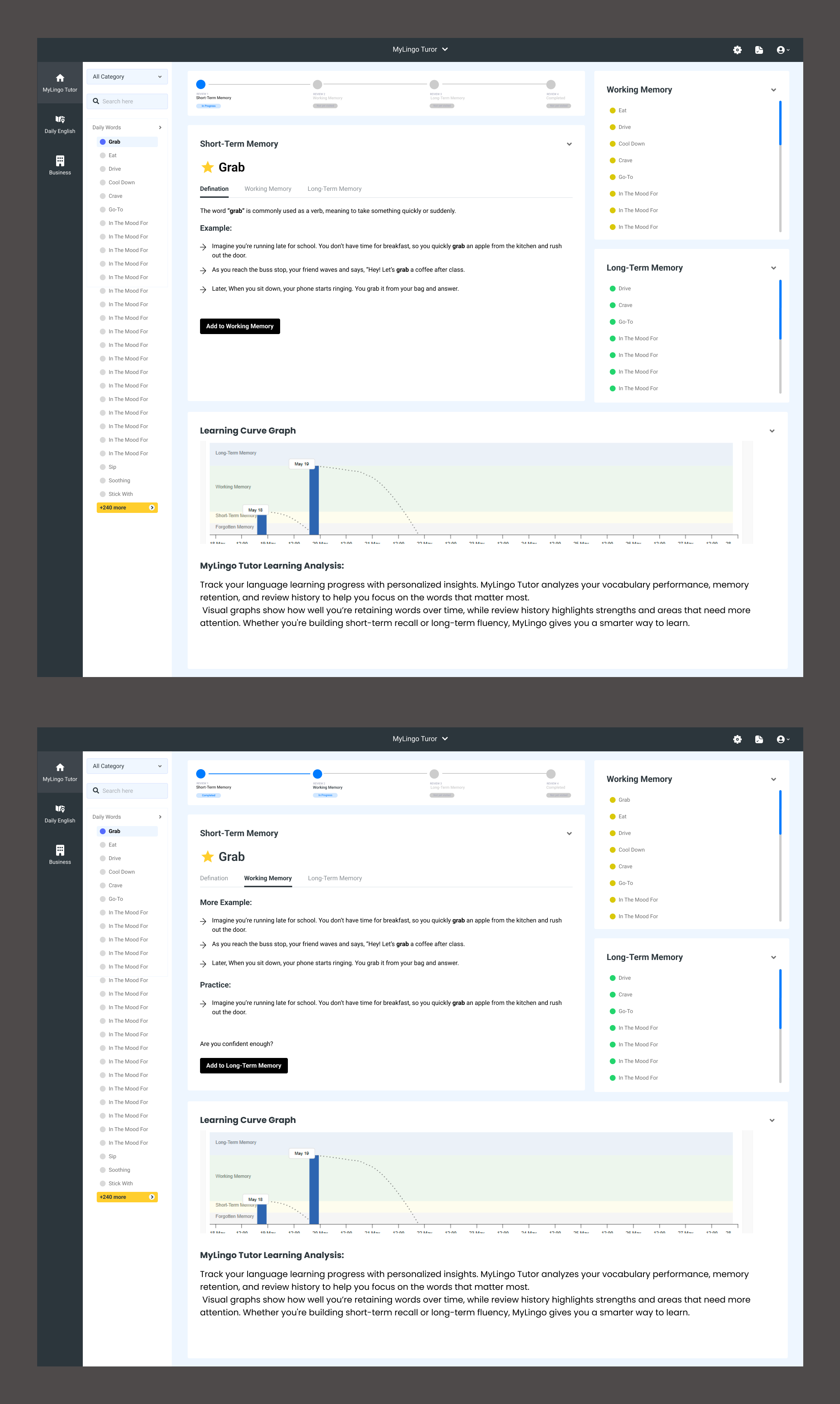Viewport: 840px width, 1404px height.
Task: Open MyLingo Turor title dropdown in upper screen
Action: (420, 50)
